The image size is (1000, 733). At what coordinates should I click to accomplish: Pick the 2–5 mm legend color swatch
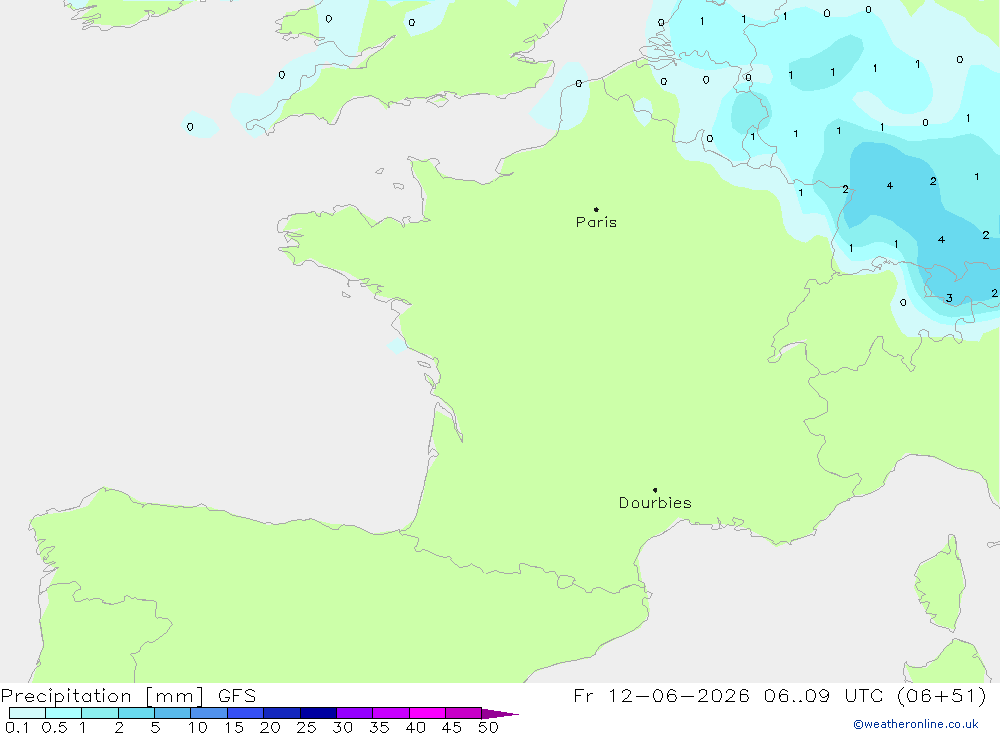tap(136, 713)
